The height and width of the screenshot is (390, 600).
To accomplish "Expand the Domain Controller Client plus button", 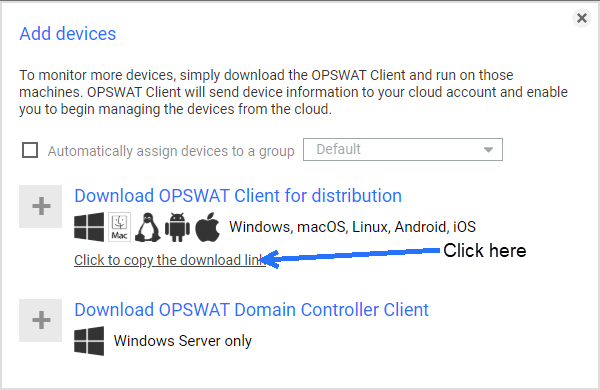I will coord(41,320).
